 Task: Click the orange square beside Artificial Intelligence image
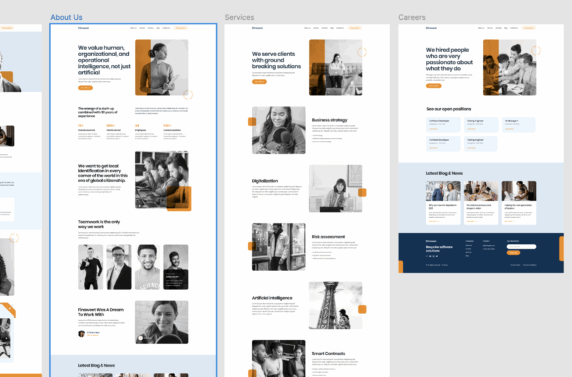pyautogui.click(x=362, y=309)
